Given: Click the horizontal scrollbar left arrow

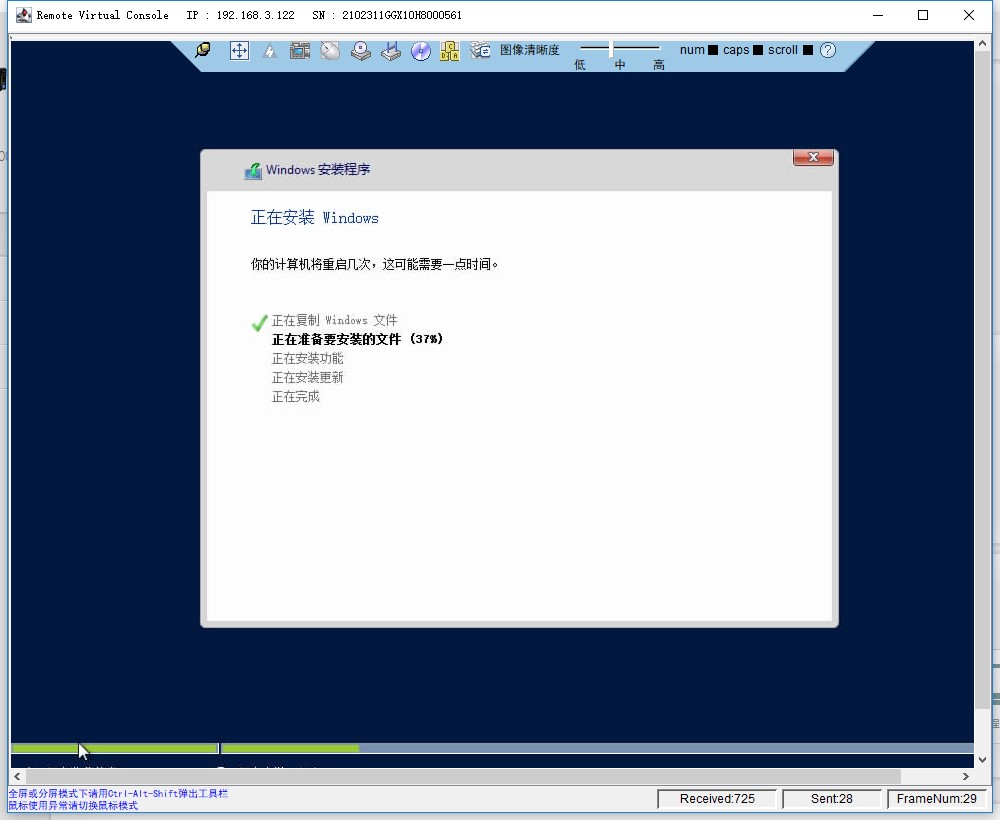Looking at the screenshot, I should click(x=17, y=776).
